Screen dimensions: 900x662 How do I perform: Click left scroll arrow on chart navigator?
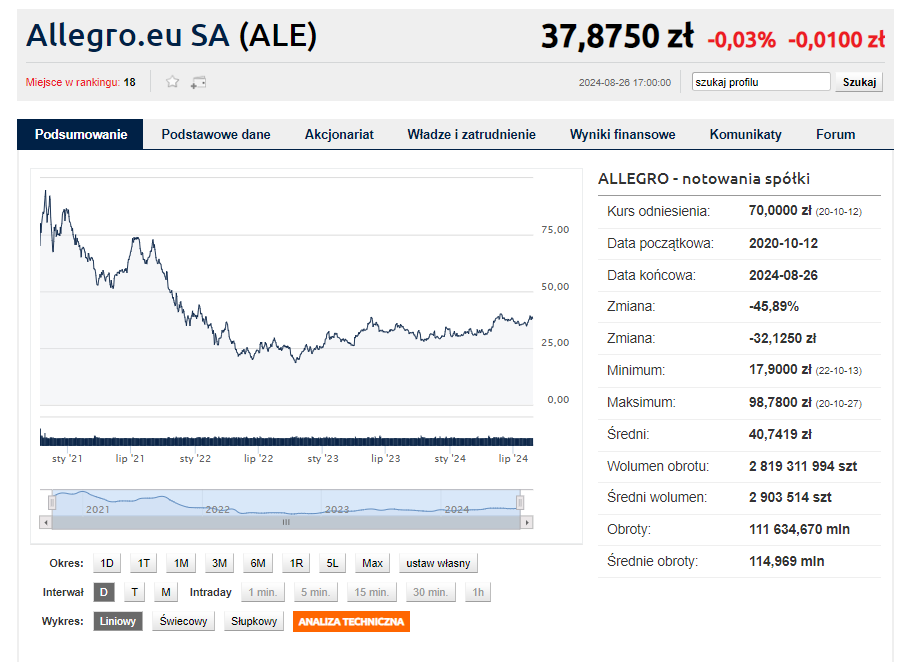pos(45,522)
